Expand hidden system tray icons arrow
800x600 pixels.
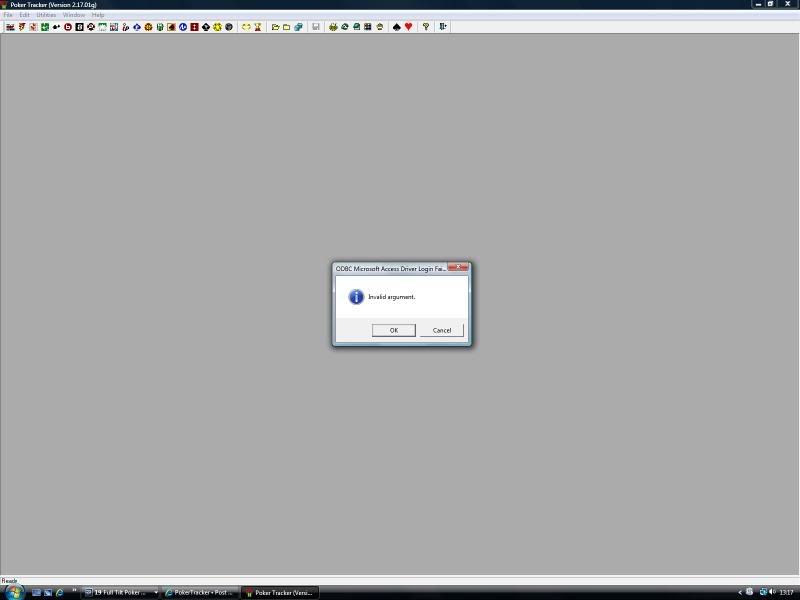740,592
